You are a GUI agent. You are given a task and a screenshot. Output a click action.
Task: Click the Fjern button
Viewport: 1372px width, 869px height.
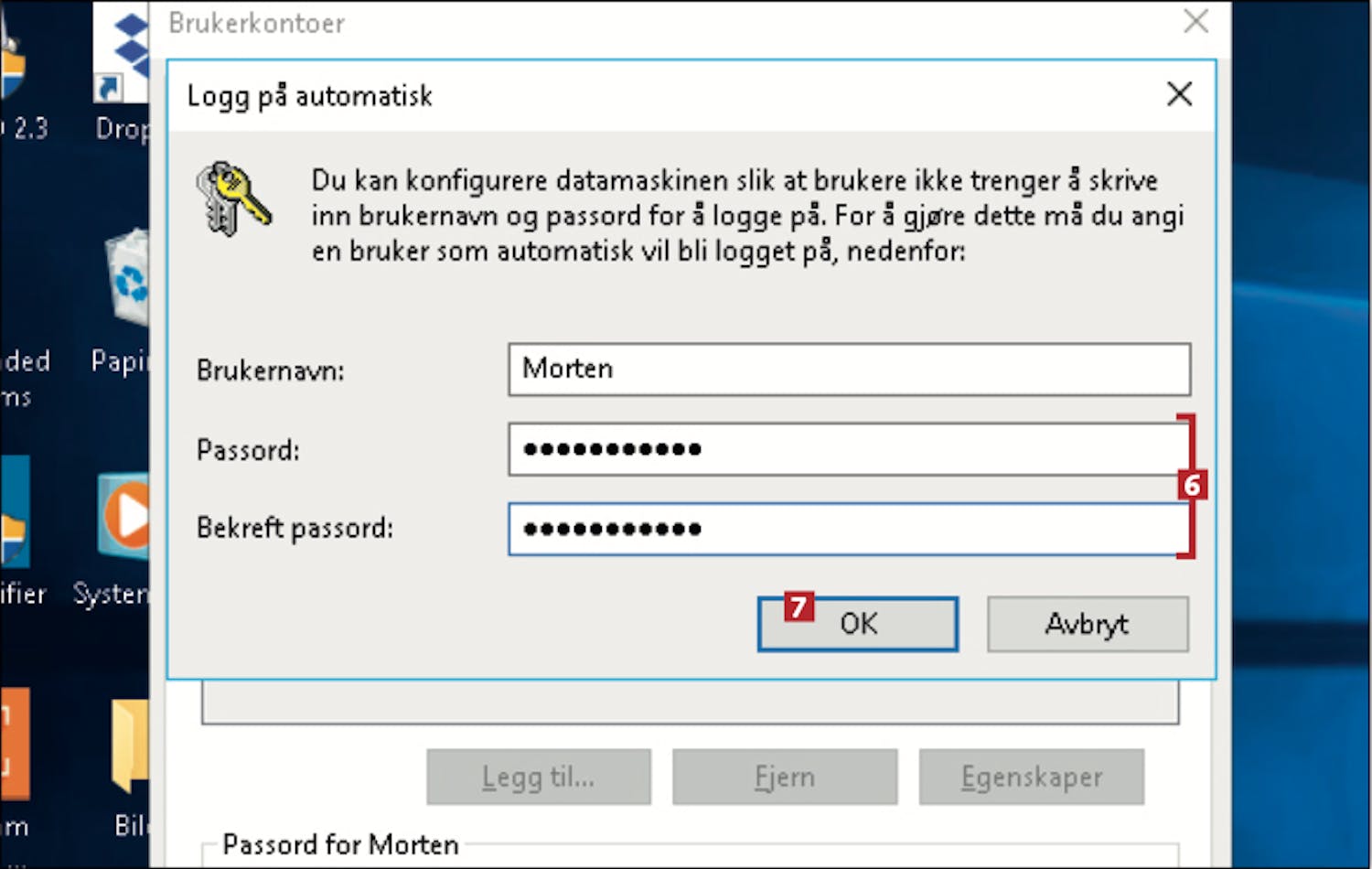[x=785, y=777]
